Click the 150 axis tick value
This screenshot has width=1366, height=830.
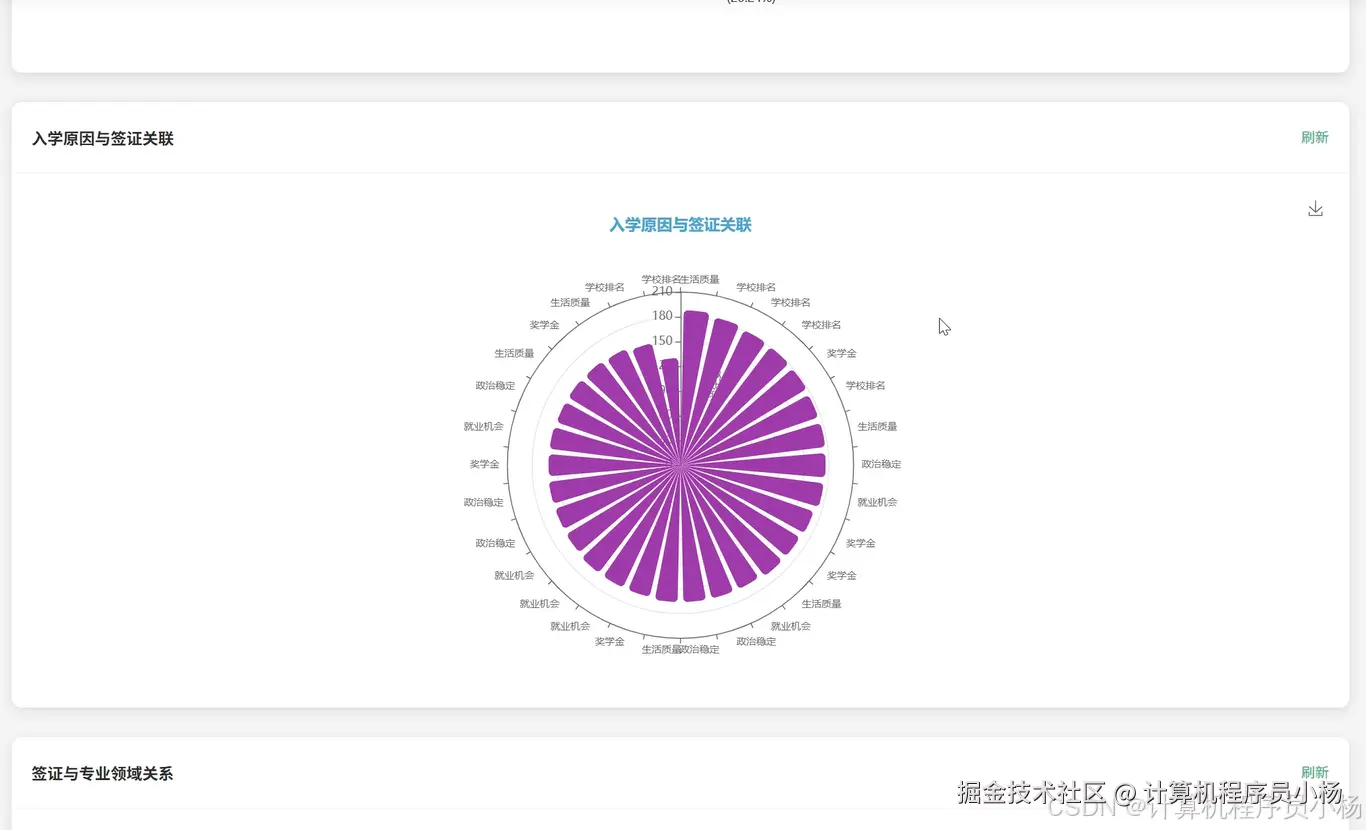(x=660, y=339)
